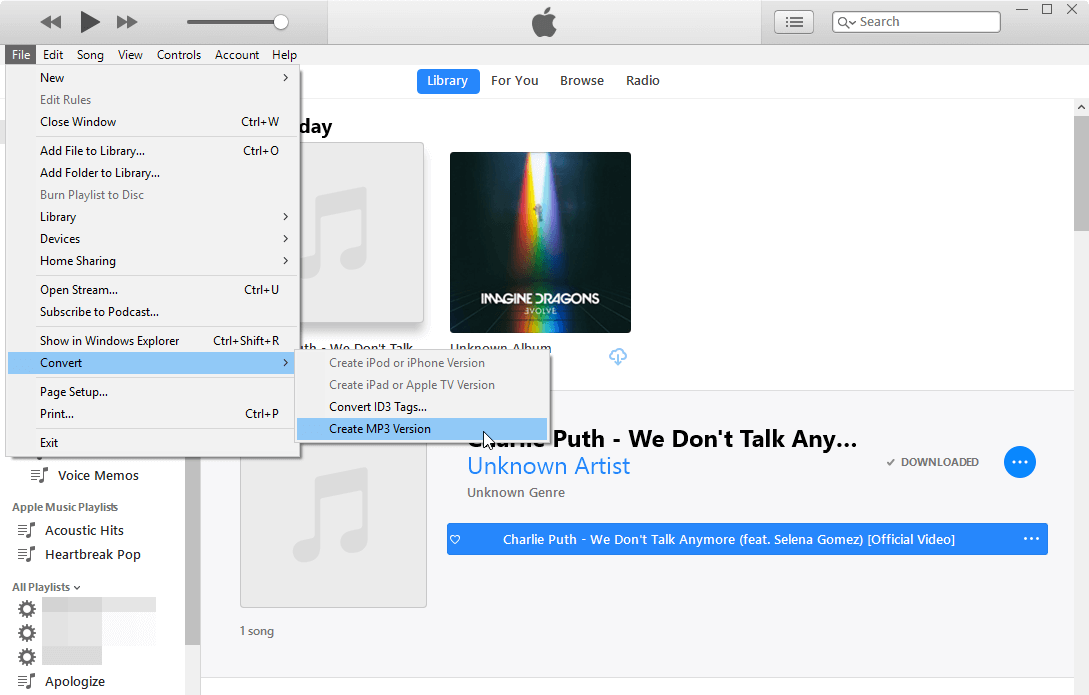
Task: Click the large album artwork placeholder
Action: [333, 522]
